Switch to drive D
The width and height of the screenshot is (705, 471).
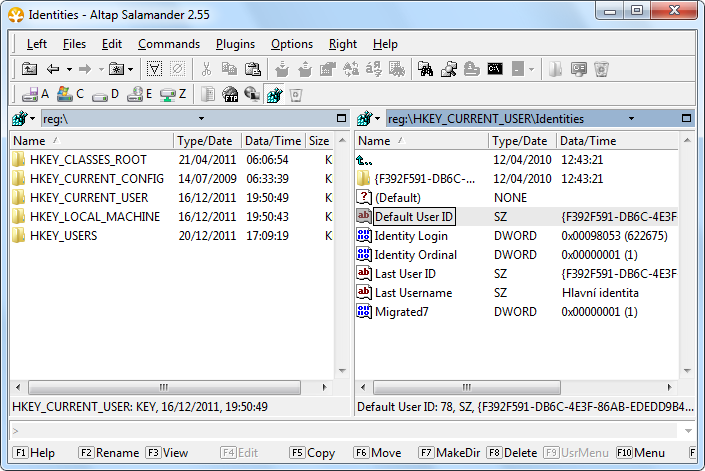pyautogui.click(x=105, y=94)
